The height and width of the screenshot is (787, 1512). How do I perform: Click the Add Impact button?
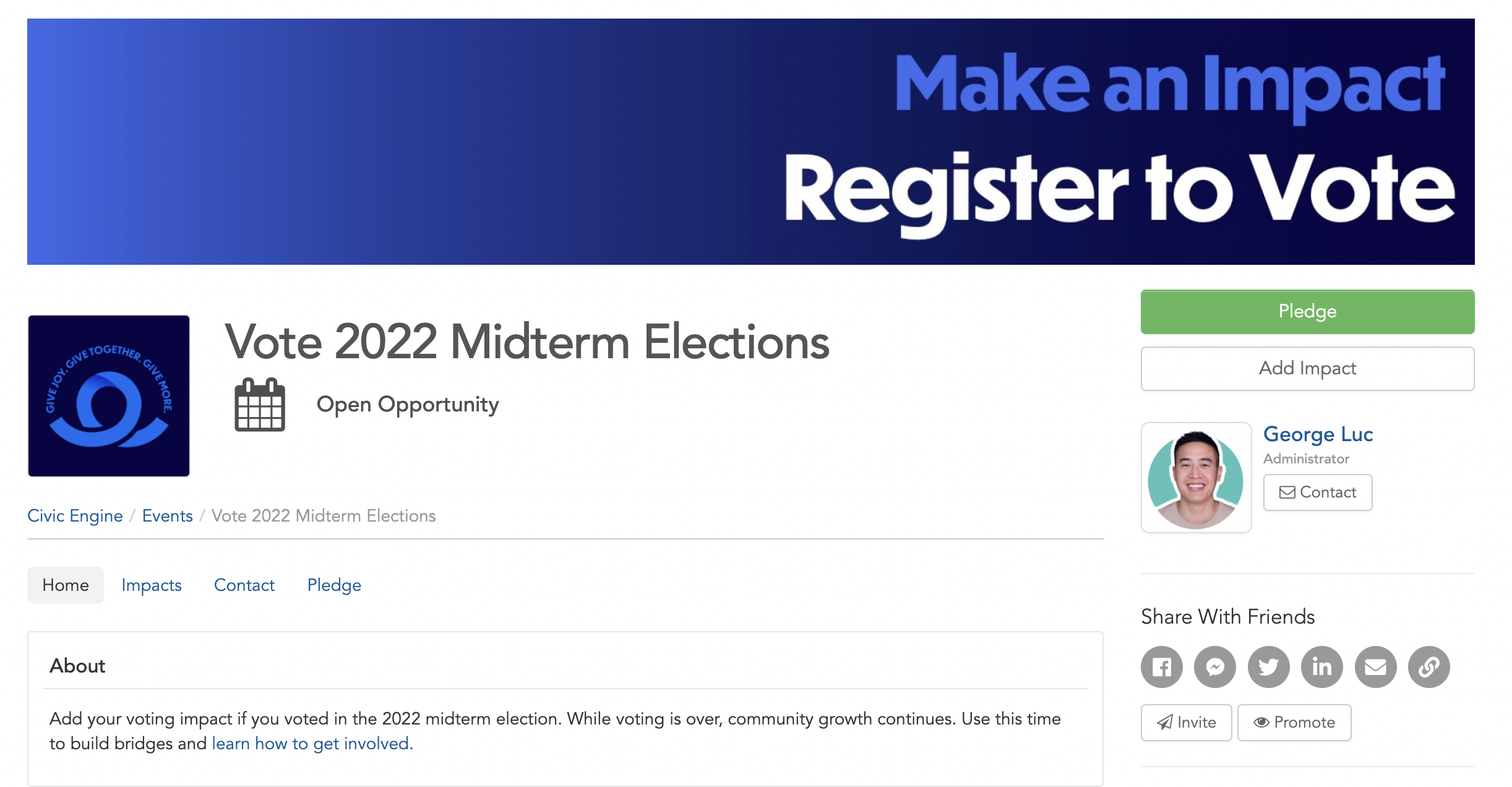tap(1307, 369)
